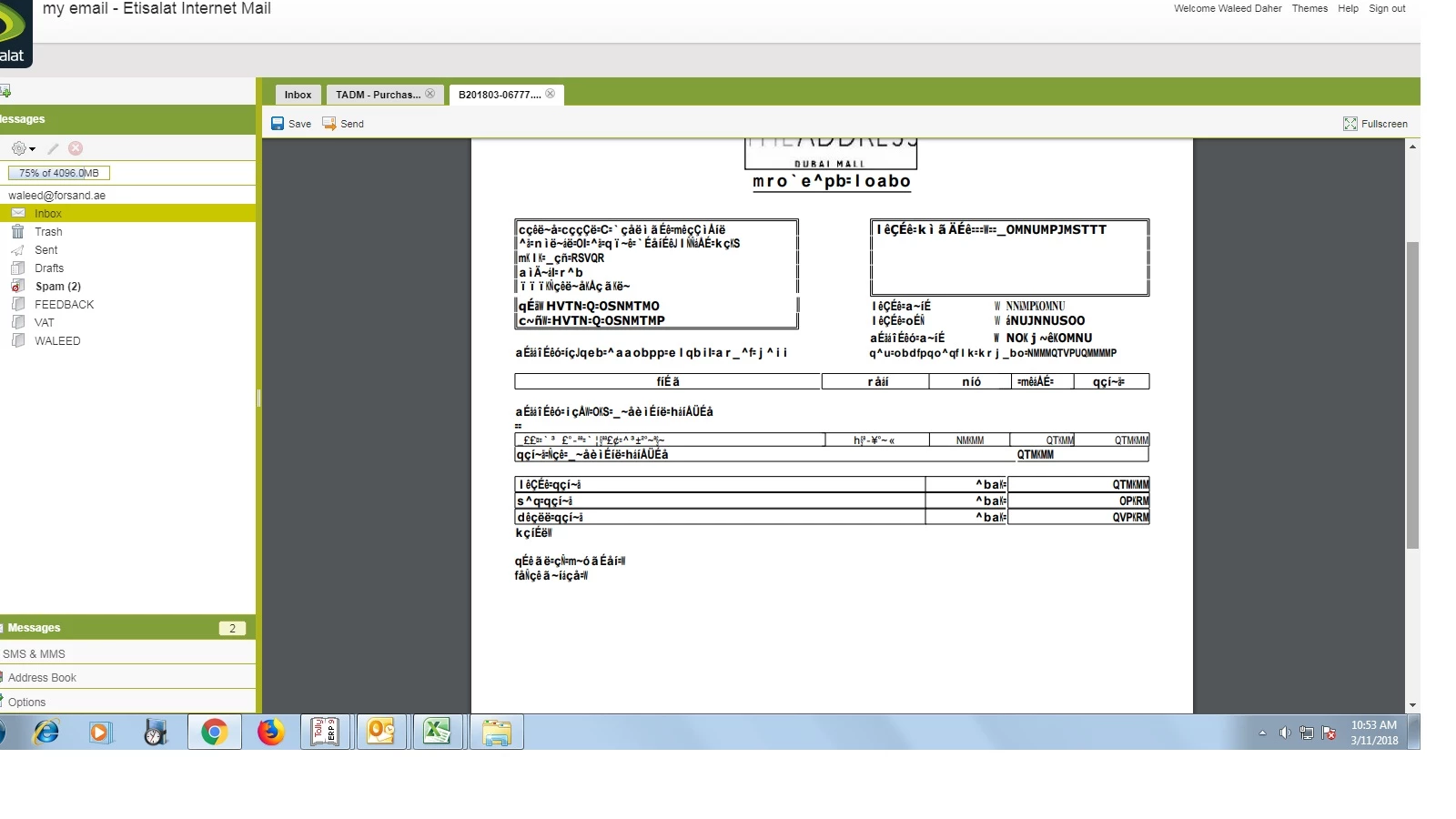Launch Firefox from the taskbar
The image size is (1456, 819).
(270, 732)
